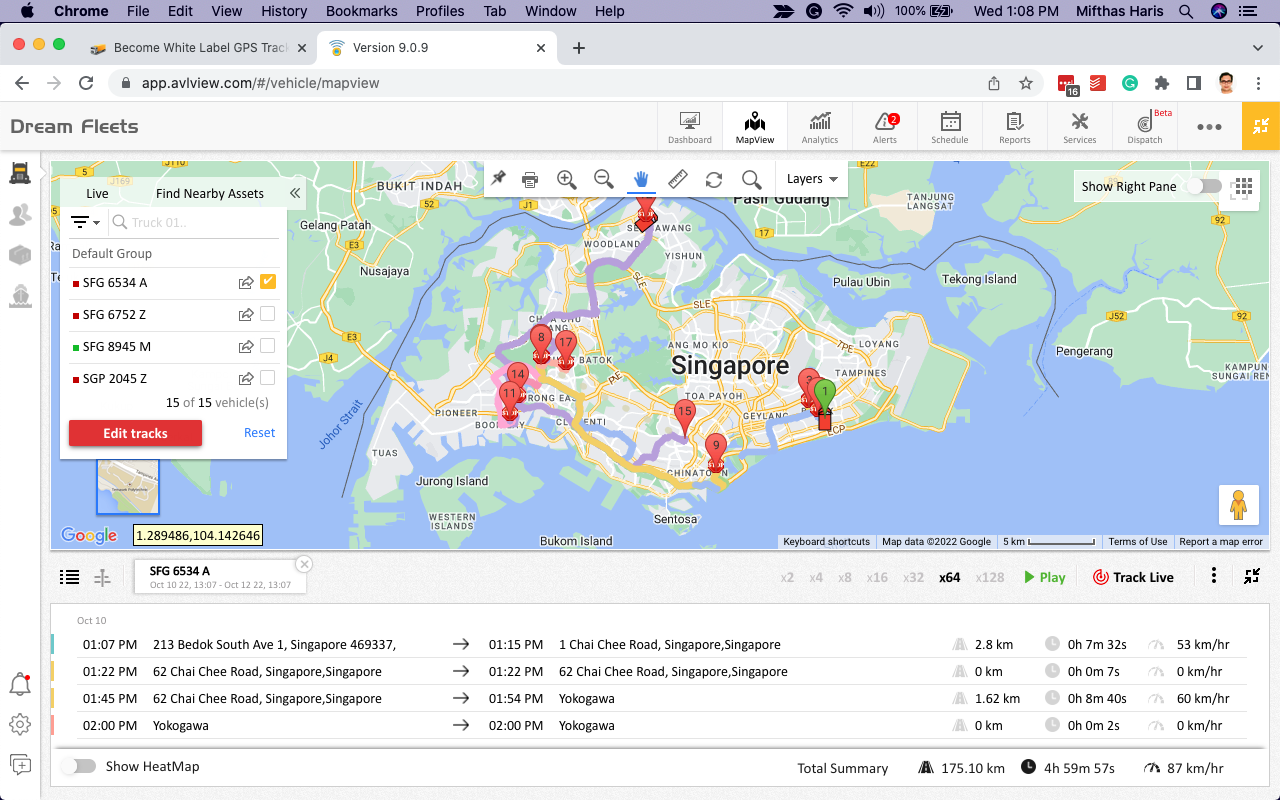Open Dispatch Beta from the top navigation
The height and width of the screenshot is (800, 1280).
[x=1144, y=126]
